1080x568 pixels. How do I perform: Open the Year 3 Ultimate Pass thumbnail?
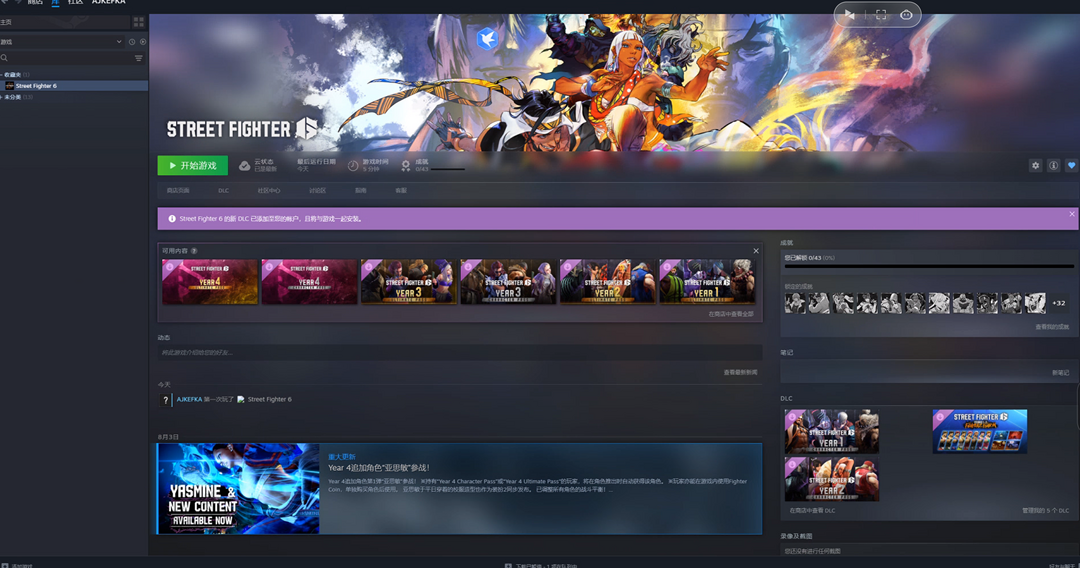click(408, 282)
